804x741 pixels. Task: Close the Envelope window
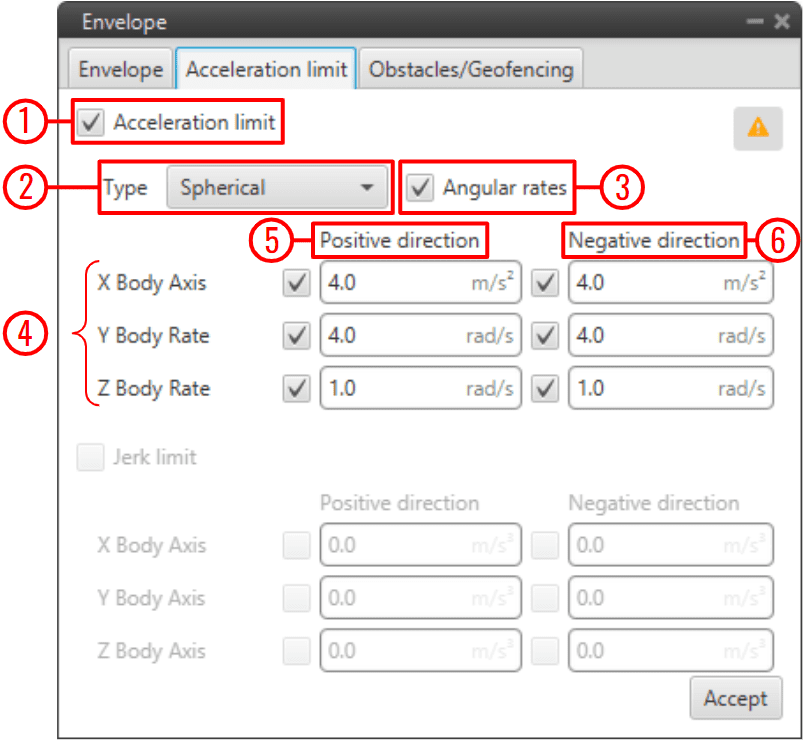(781, 22)
